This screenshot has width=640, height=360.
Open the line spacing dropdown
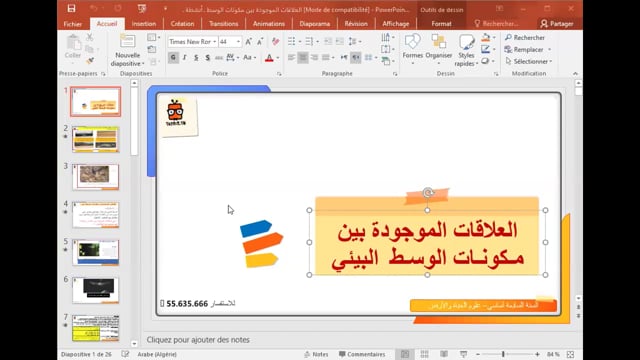point(354,41)
